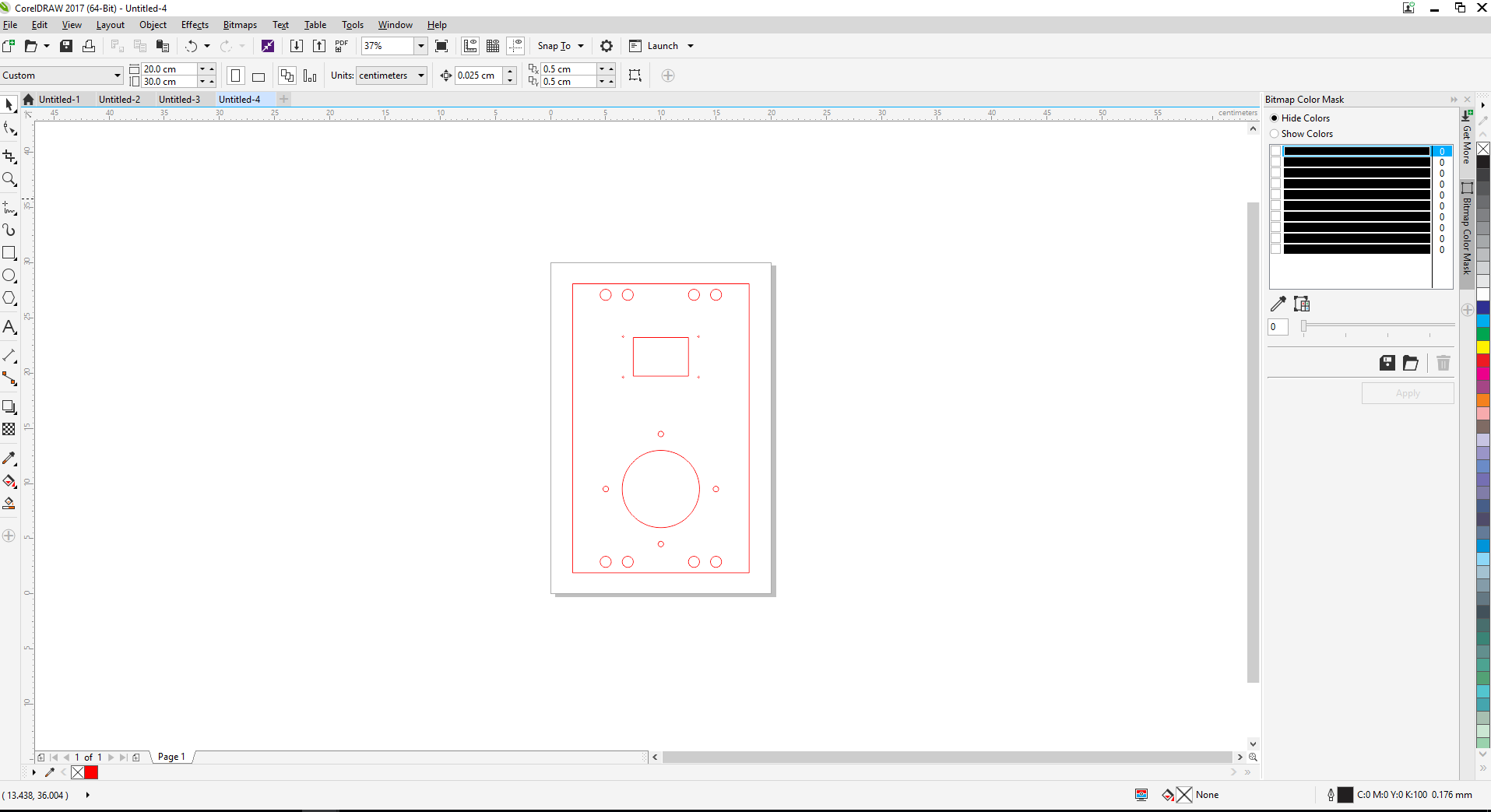Click the Print icon
1491x812 pixels.
pos(89,46)
